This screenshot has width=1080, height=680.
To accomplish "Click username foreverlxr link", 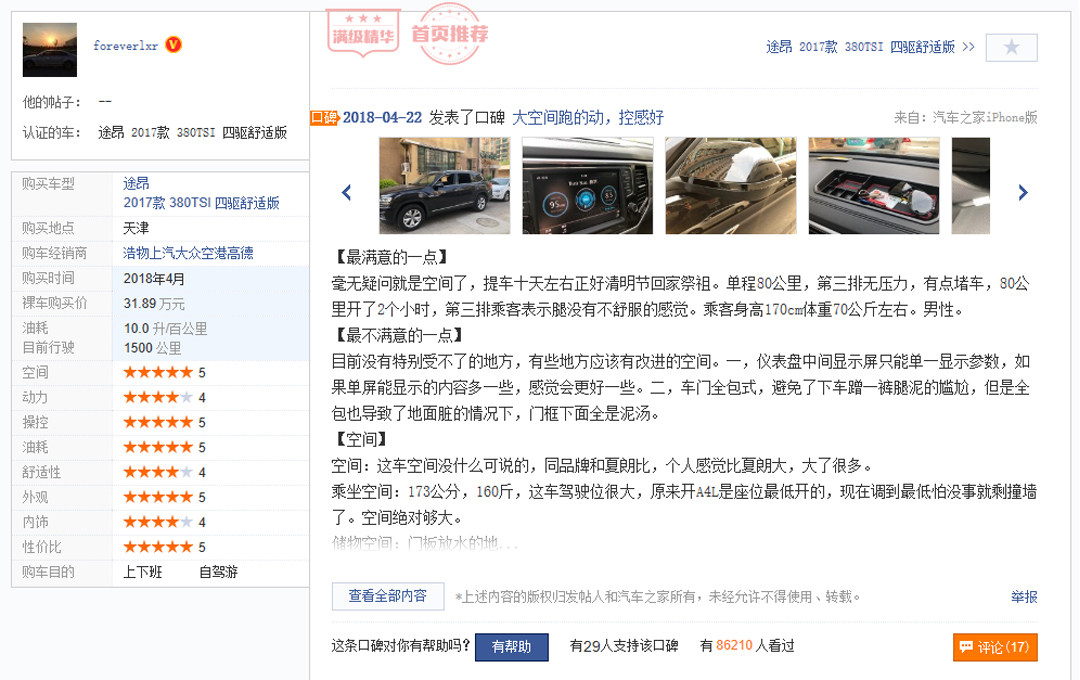I will pyautogui.click(x=127, y=46).
